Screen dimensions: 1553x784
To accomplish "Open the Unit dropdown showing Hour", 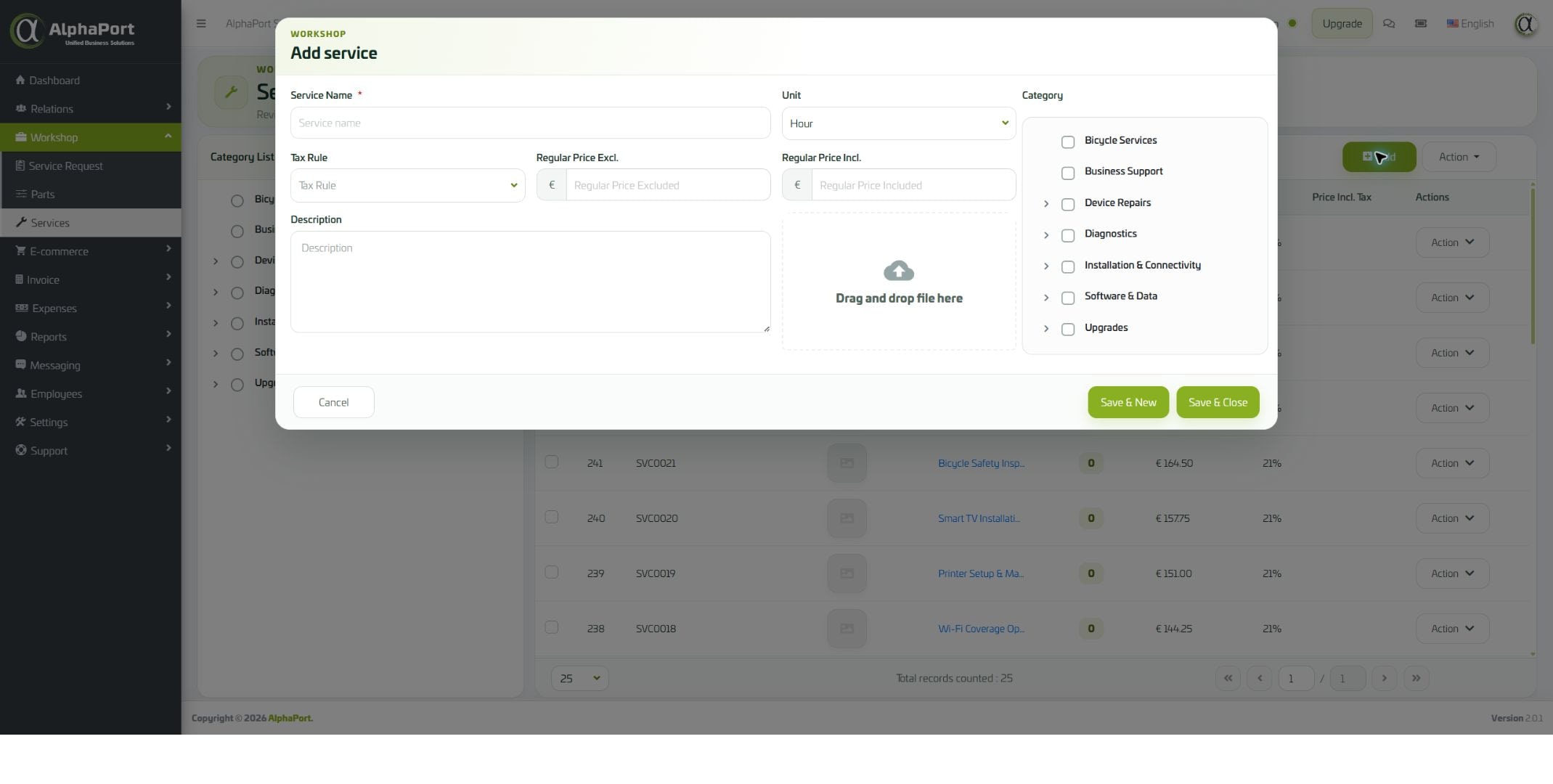I will click(899, 123).
